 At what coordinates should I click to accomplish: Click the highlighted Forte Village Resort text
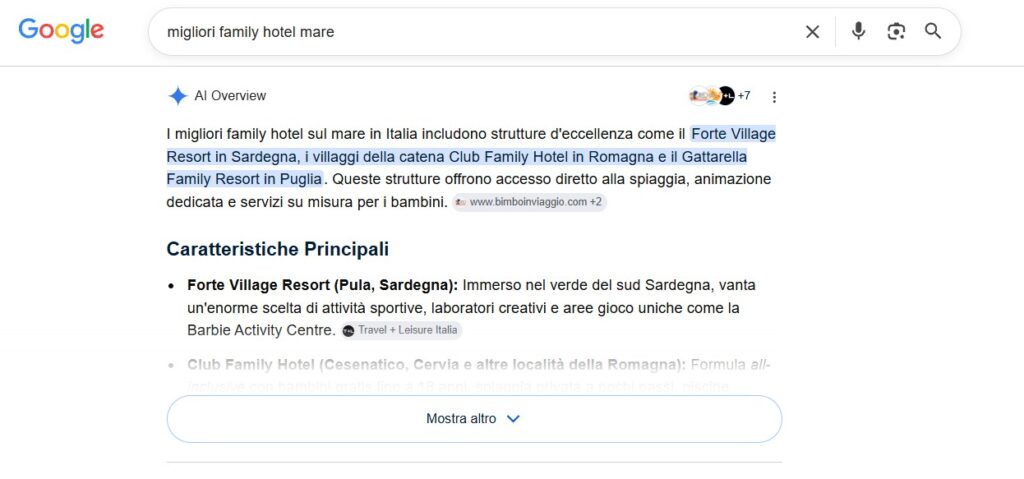click(x=733, y=135)
